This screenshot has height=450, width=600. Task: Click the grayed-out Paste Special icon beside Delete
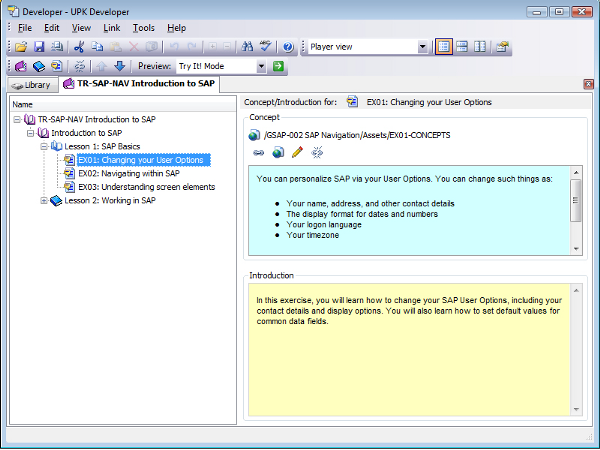[152, 47]
